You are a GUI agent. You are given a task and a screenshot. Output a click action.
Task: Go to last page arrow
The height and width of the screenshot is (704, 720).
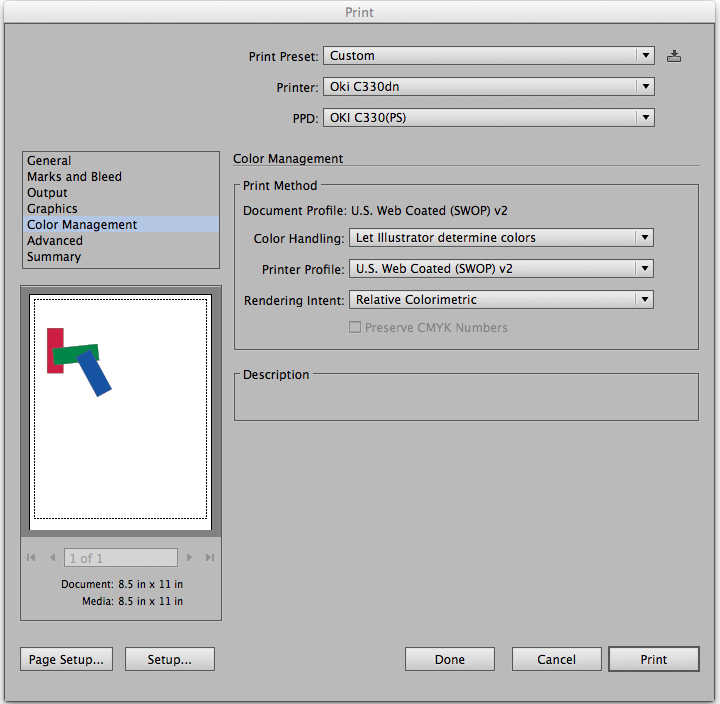click(210, 558)
